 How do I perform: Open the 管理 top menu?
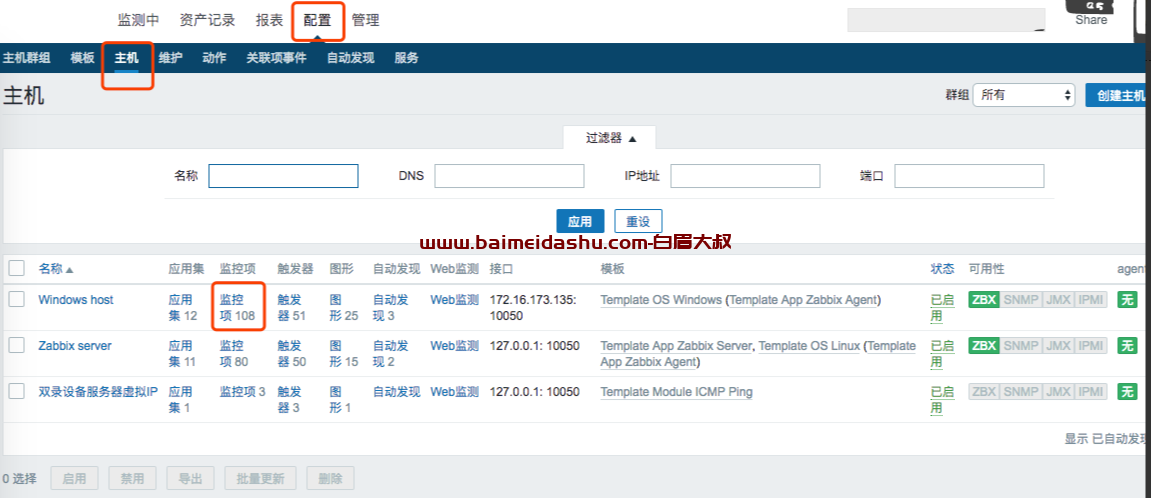pyautogui.click(x=366, y=21)
